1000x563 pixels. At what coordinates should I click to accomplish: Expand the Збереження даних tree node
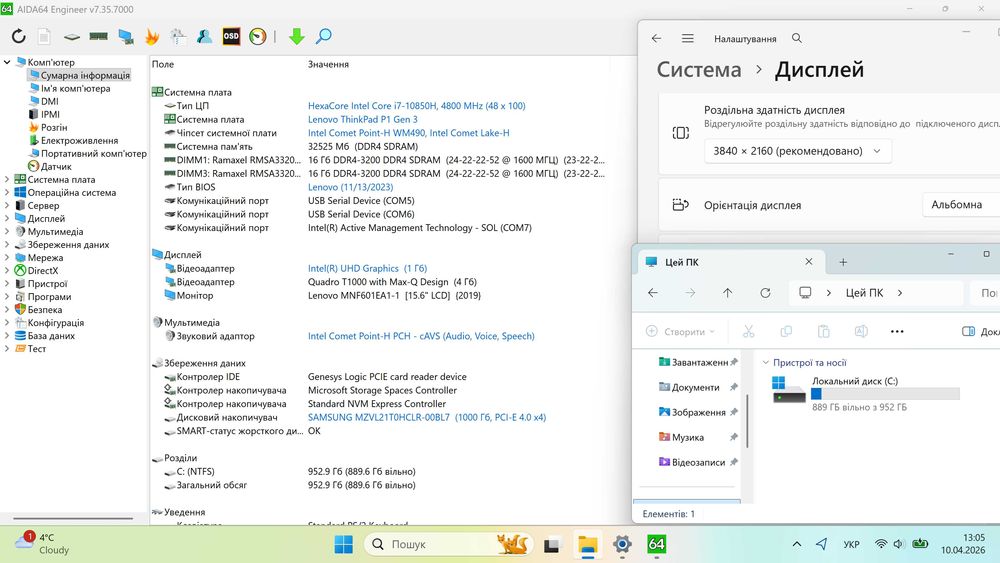7,245
